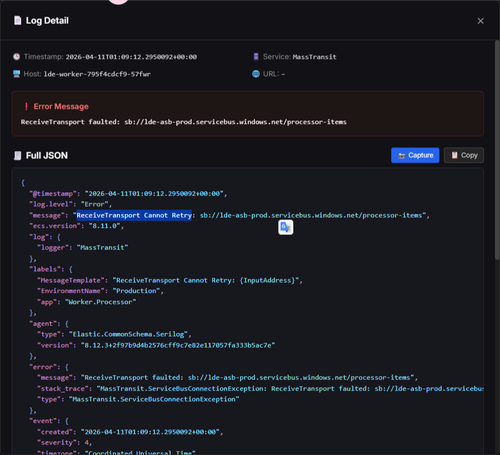
Task: Click the agent "version" hash line
Action: tap(156, 345)
